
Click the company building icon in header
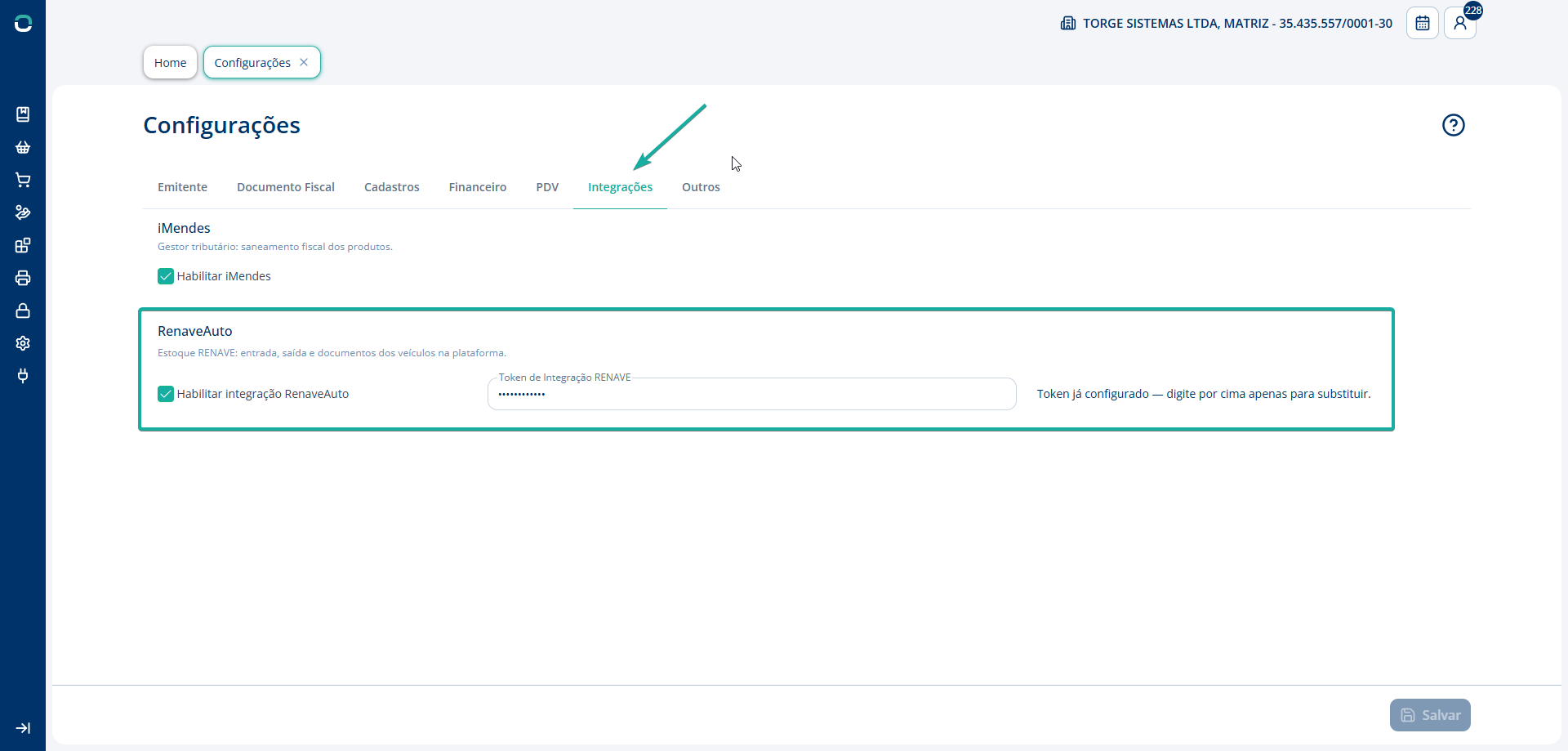[x=1068, y=23]
